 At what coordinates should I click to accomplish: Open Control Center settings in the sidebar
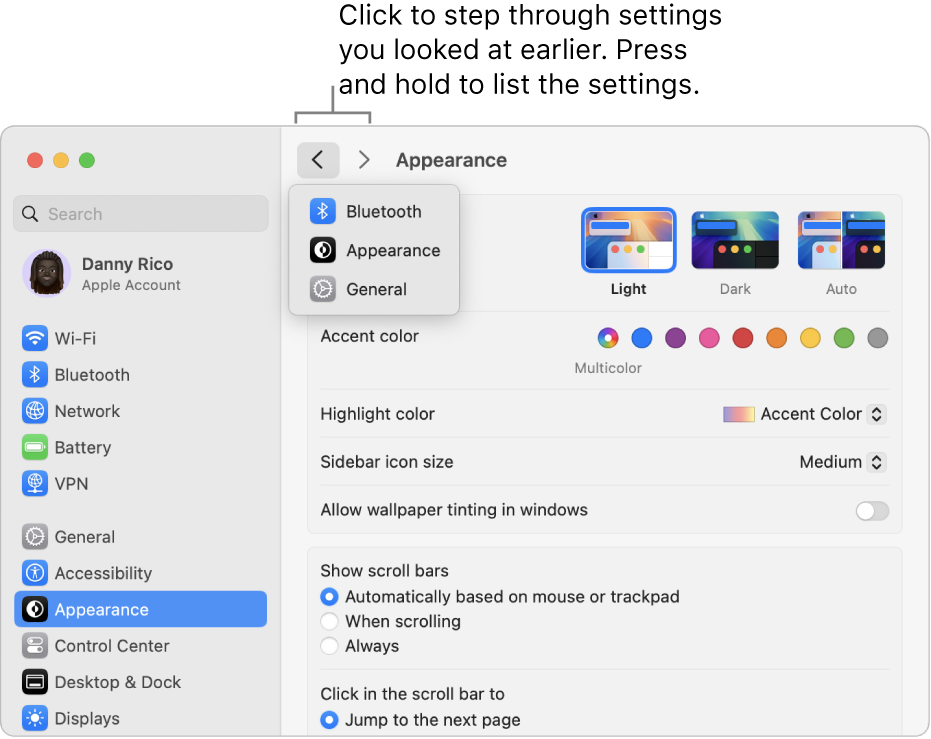coord(141,646)
